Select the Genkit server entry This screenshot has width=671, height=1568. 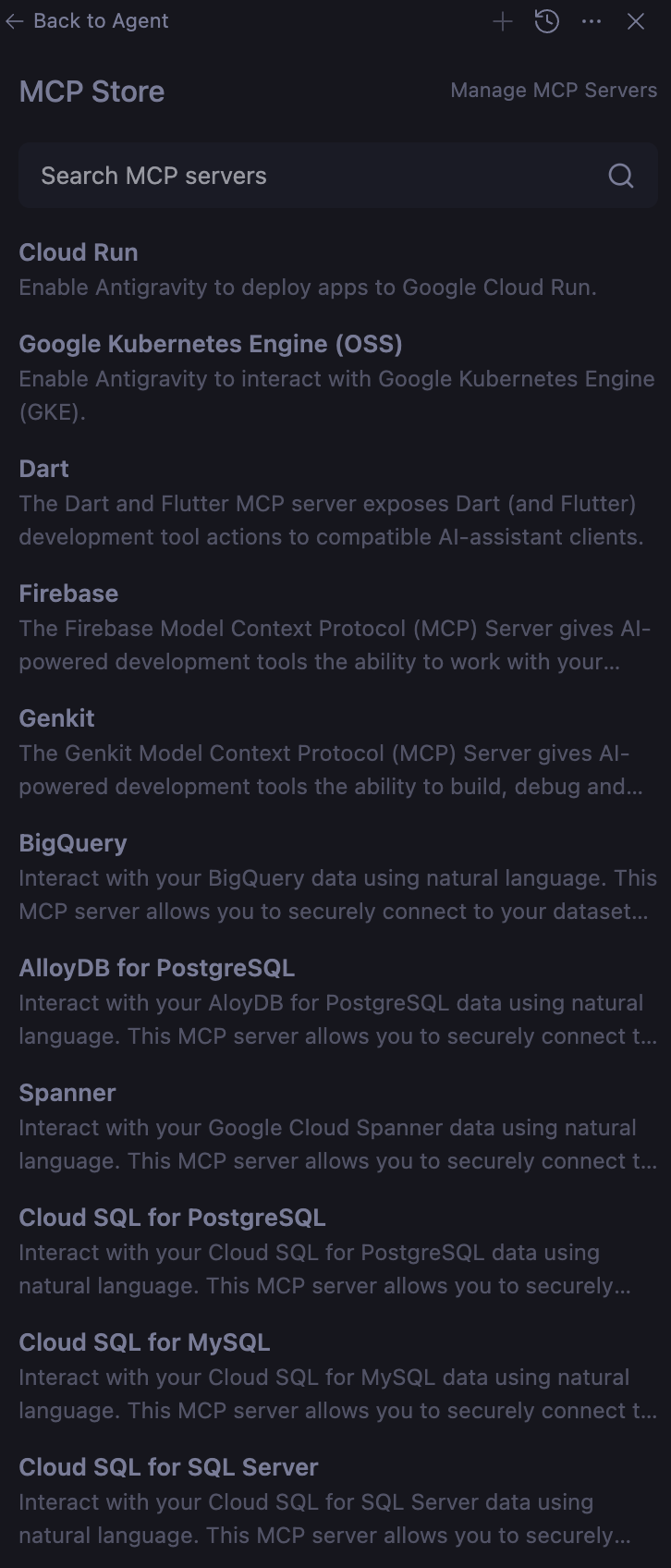point(57,718)
